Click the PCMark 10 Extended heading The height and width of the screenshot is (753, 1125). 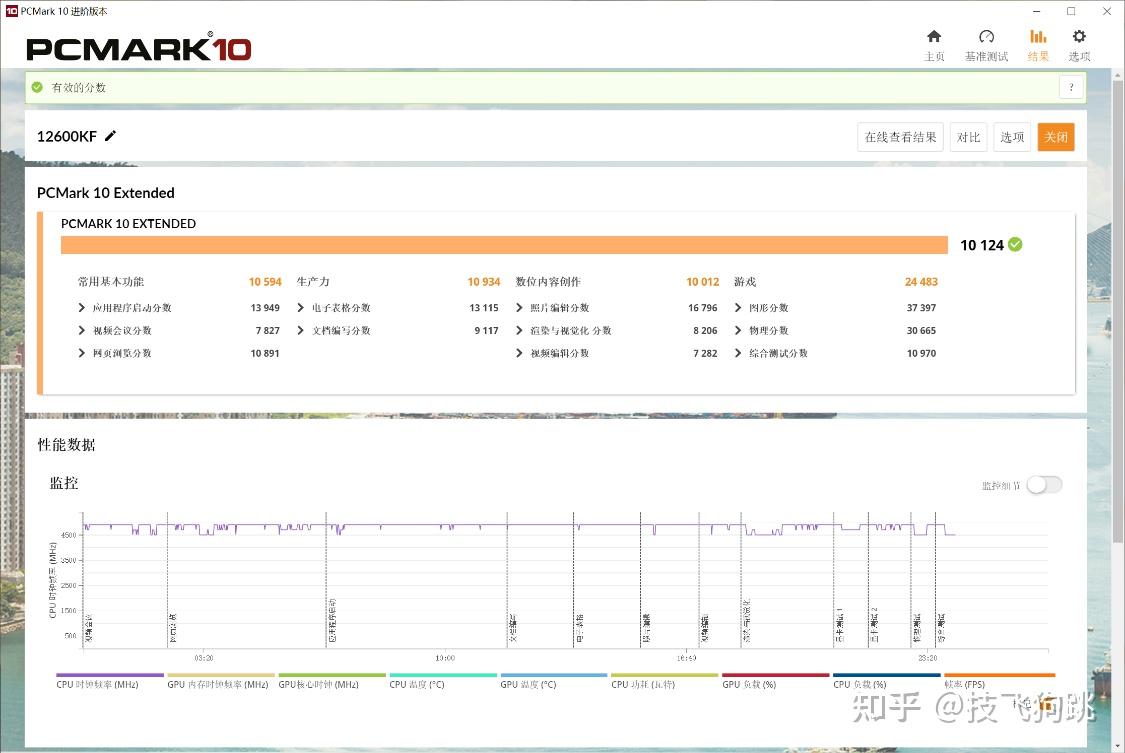[x=105, y=193]
